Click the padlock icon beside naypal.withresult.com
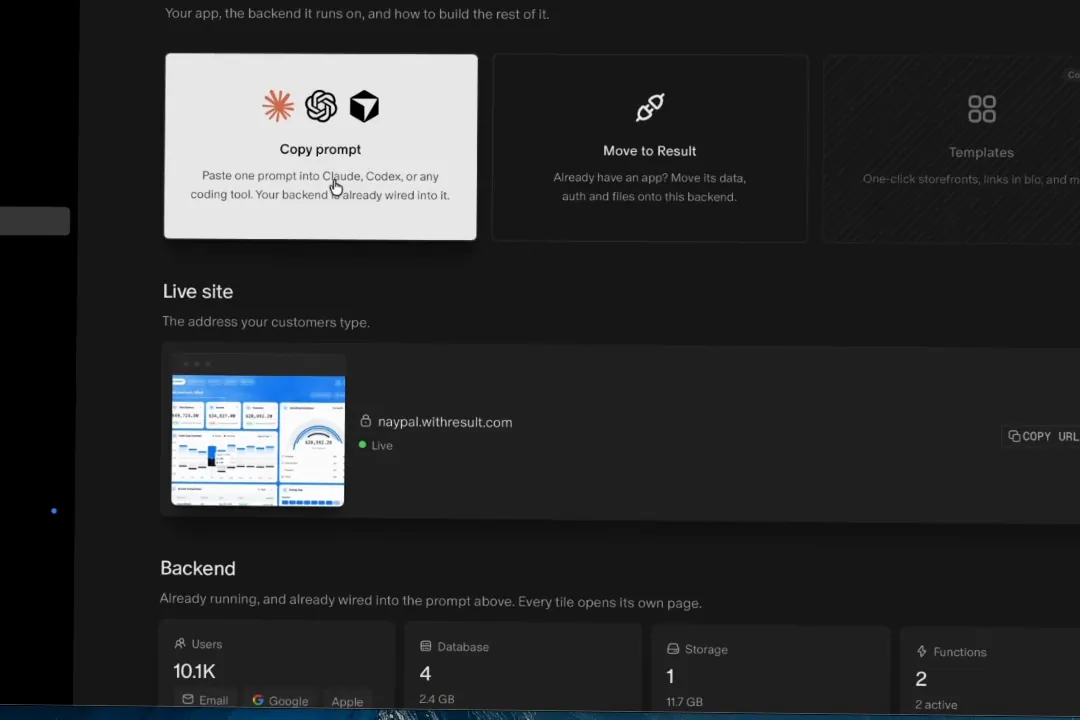The width and height of the screenshot is (1080, 720). [366, 420]
